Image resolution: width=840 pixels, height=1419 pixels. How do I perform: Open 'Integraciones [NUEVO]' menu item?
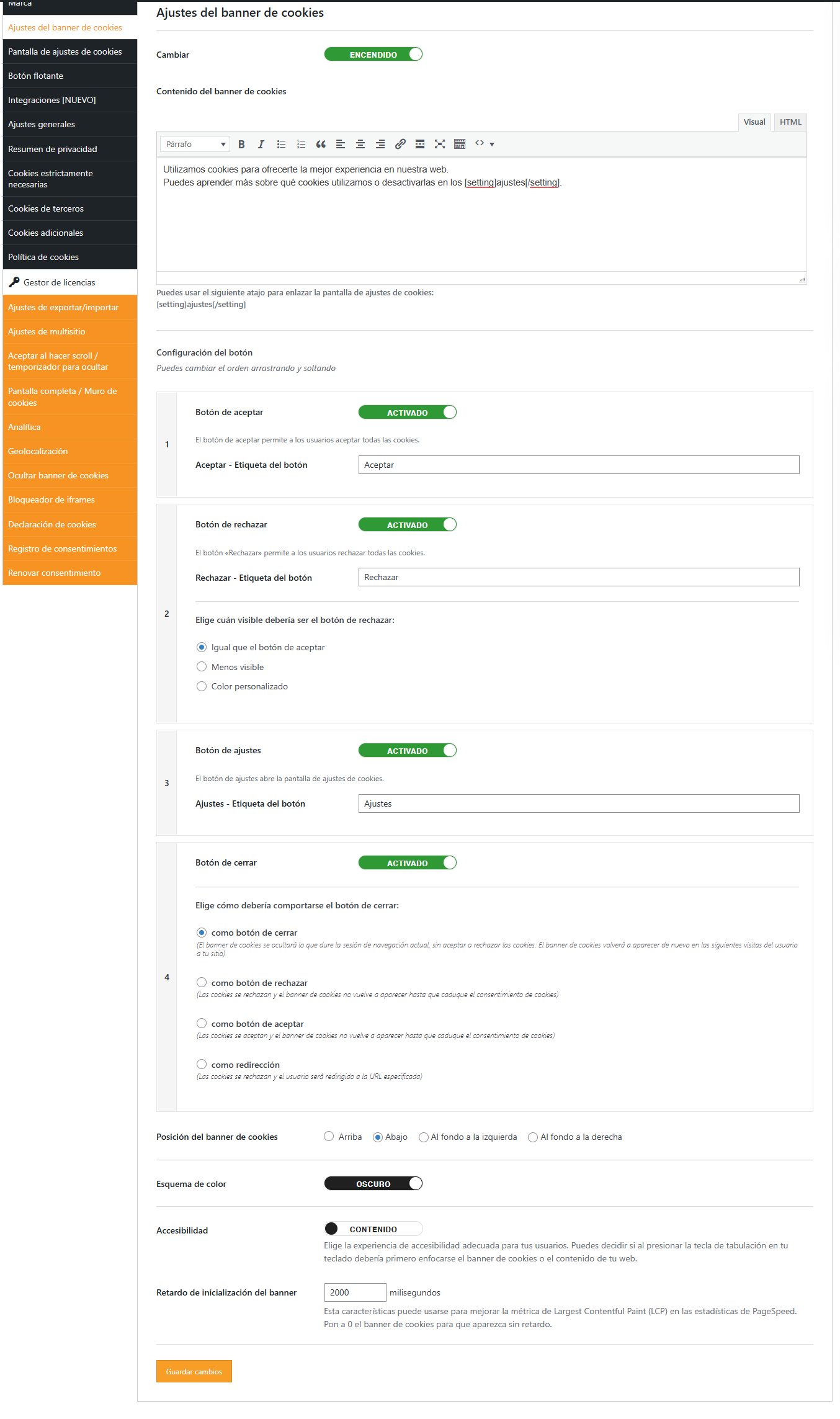point(70,100)
